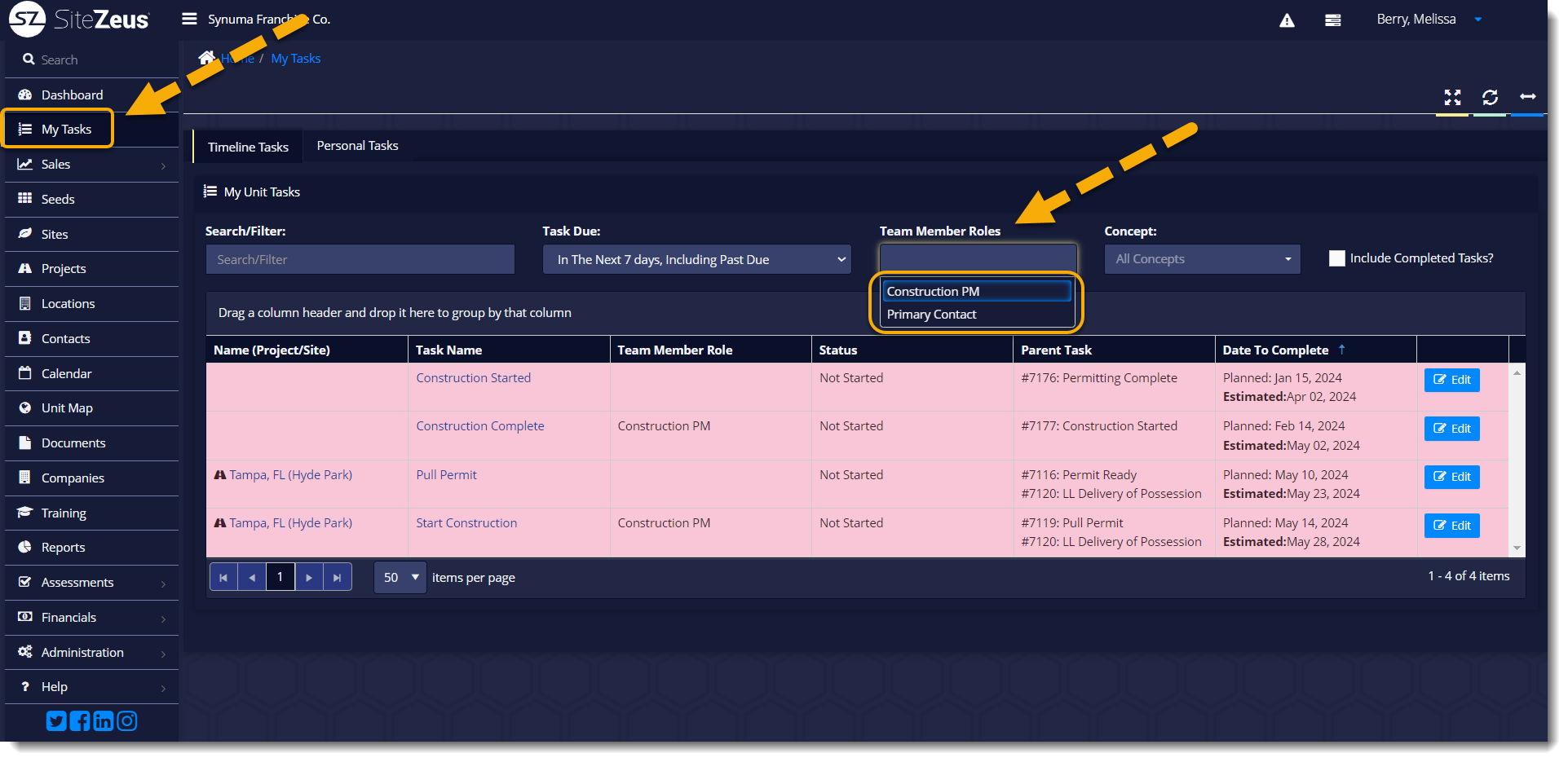Open the alert warning triangle icon

click(x=1287, y=20)
